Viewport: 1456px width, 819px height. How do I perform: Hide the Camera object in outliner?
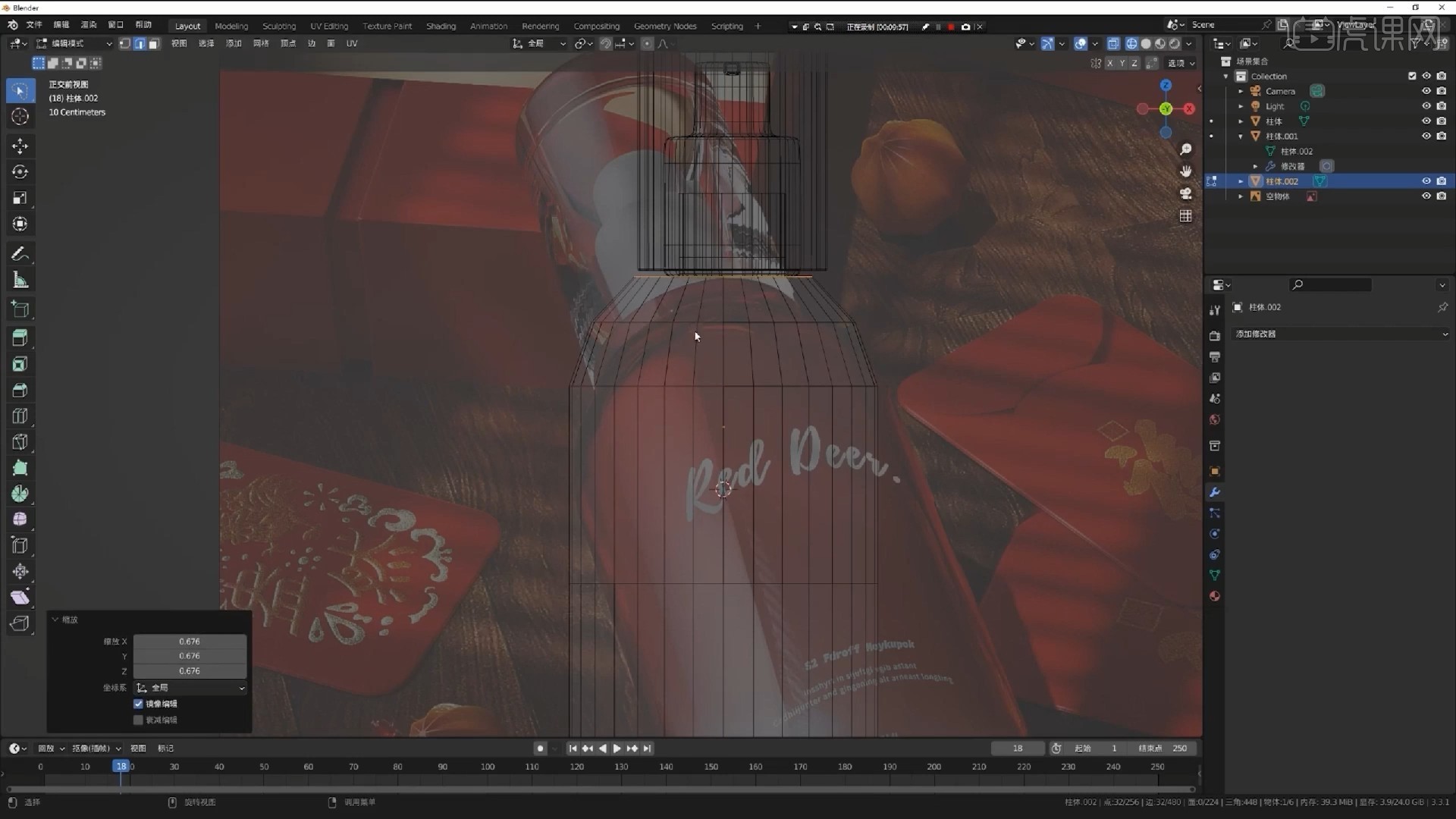coord(1426,91)
